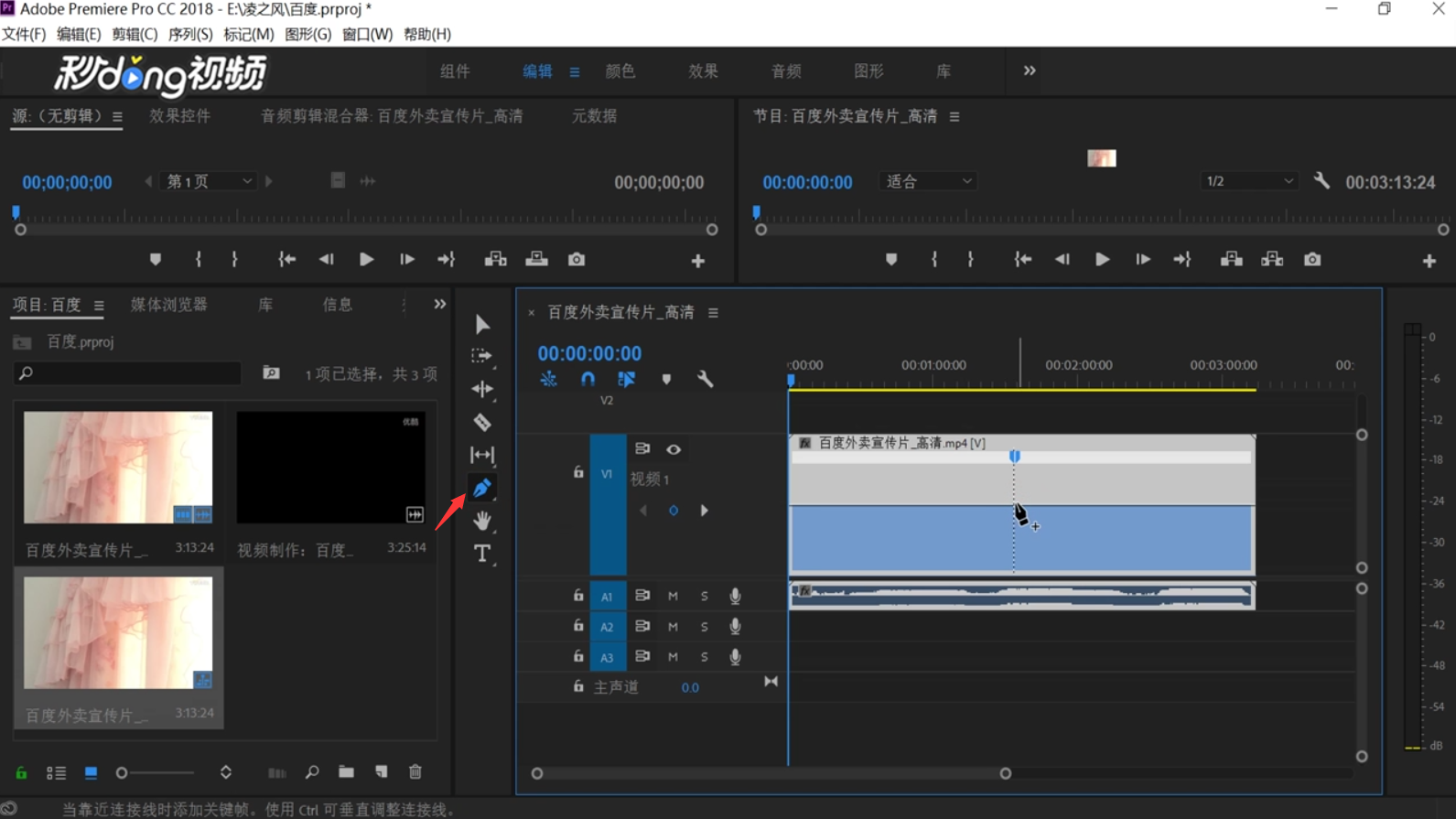The width and height of the screenshot is (1456, 819).
Task: Enable voice-over record on A1
Action: [735, 596]
